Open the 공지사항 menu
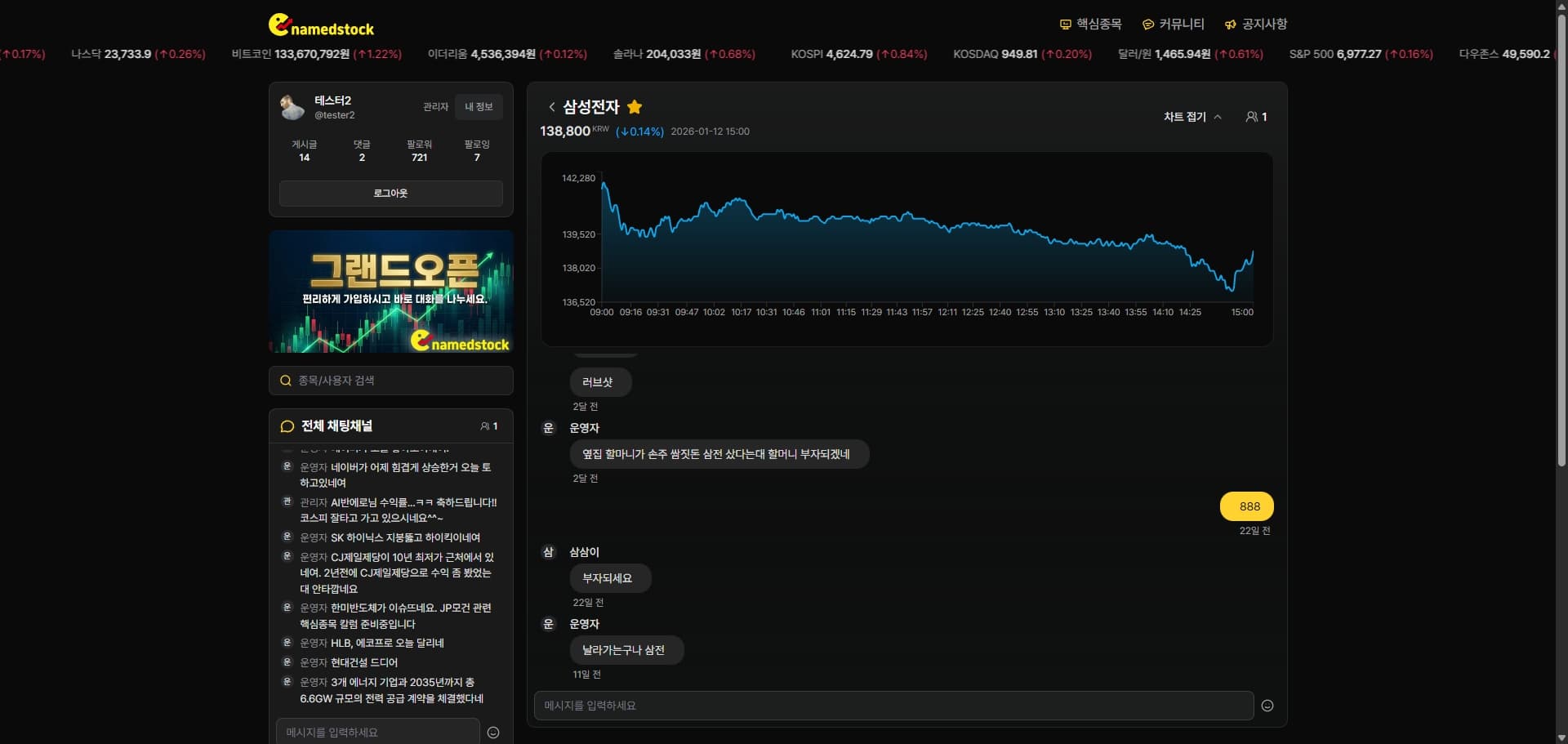 coord(1256,25)
